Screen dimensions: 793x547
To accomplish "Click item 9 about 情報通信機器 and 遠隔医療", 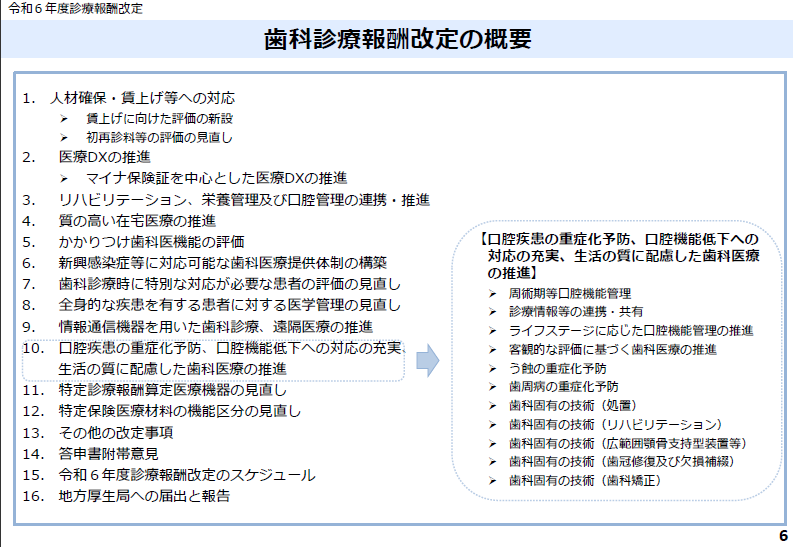I will tap(215, 326).
